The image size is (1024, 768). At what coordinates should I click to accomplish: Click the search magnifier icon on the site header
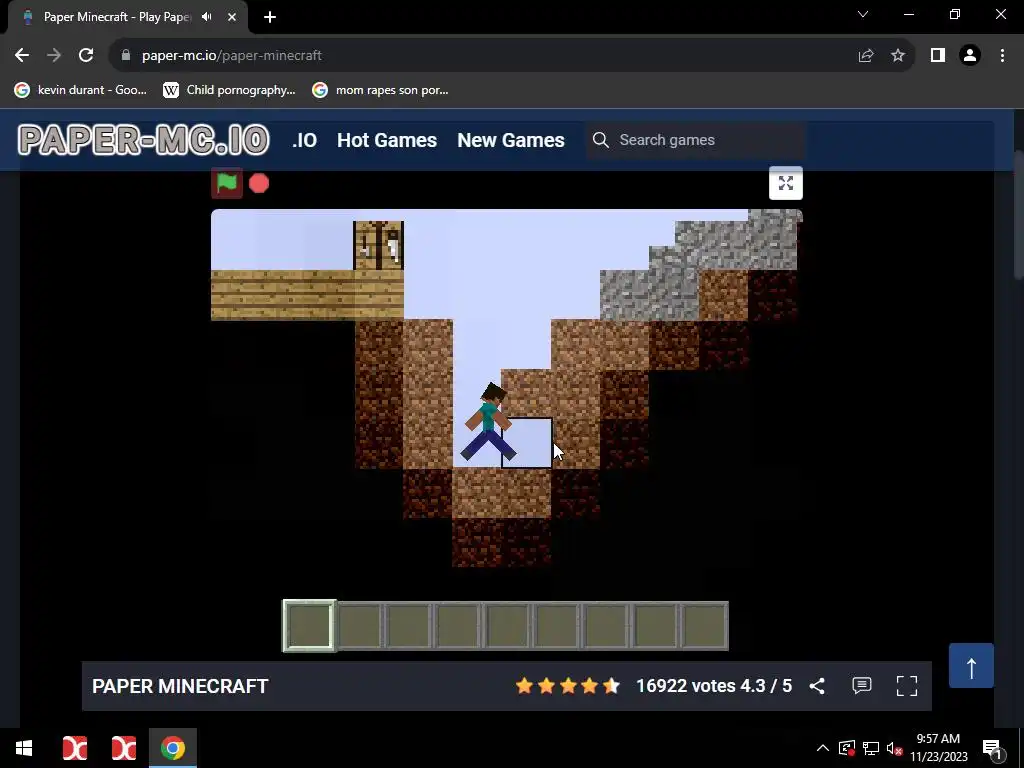[x=601, y=140]
